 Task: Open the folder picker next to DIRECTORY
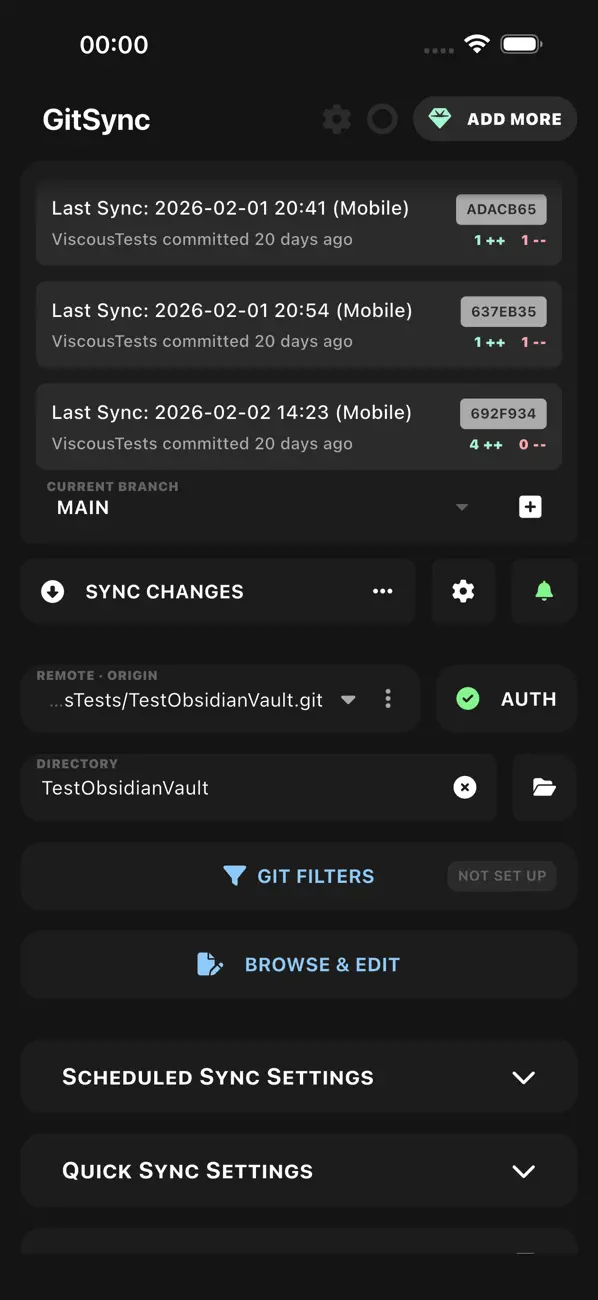543,787
